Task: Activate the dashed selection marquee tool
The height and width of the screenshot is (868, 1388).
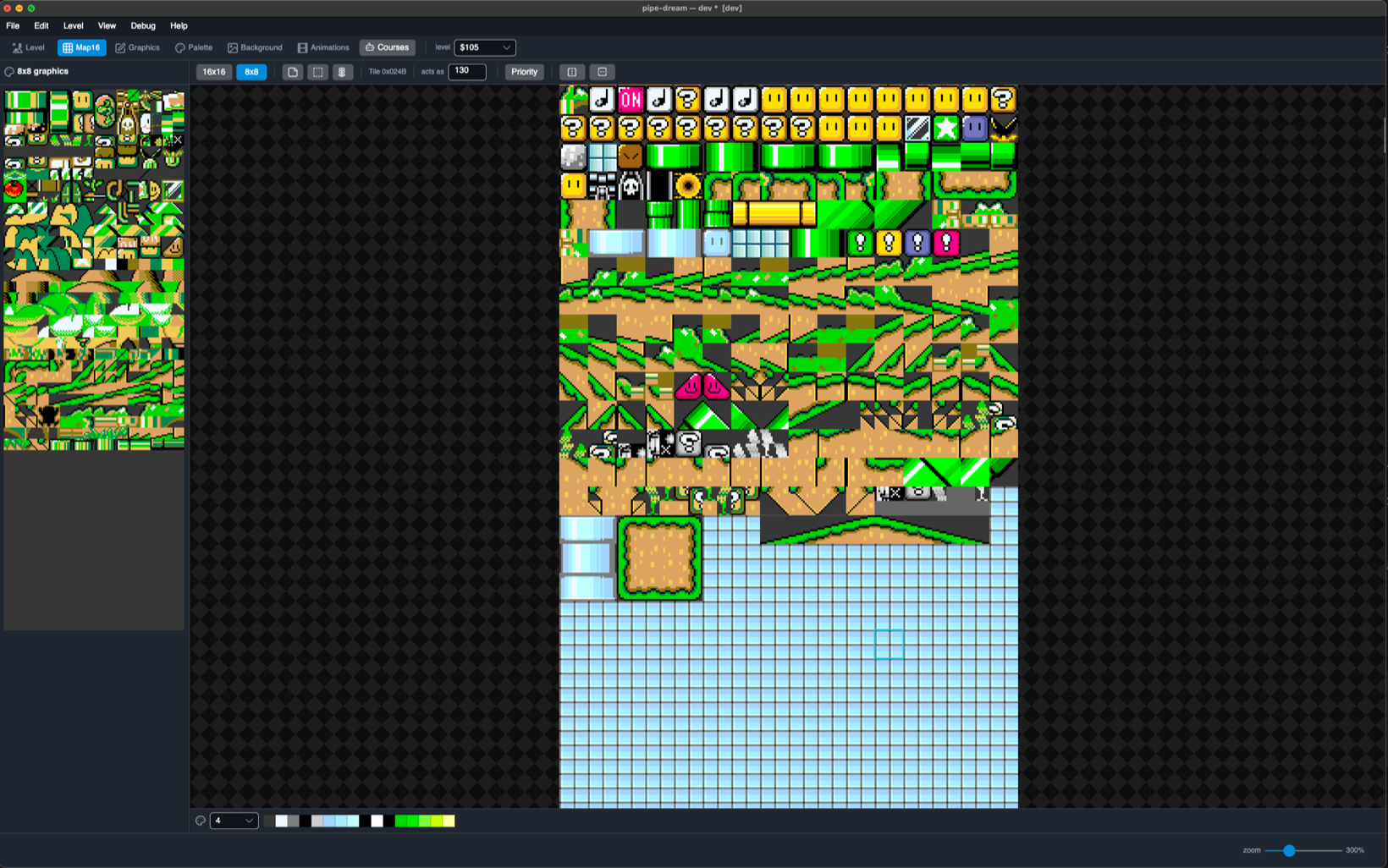Action: pyautogui.click(x=317, y=72)
